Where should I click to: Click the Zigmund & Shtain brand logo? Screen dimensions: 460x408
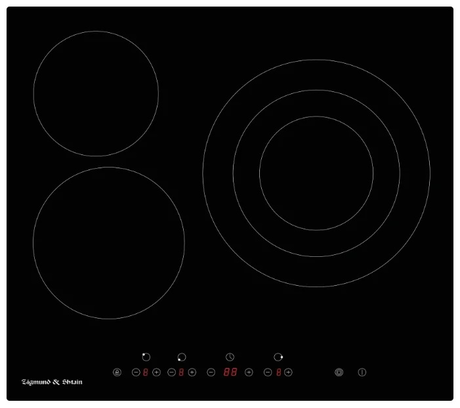(52, 382)
